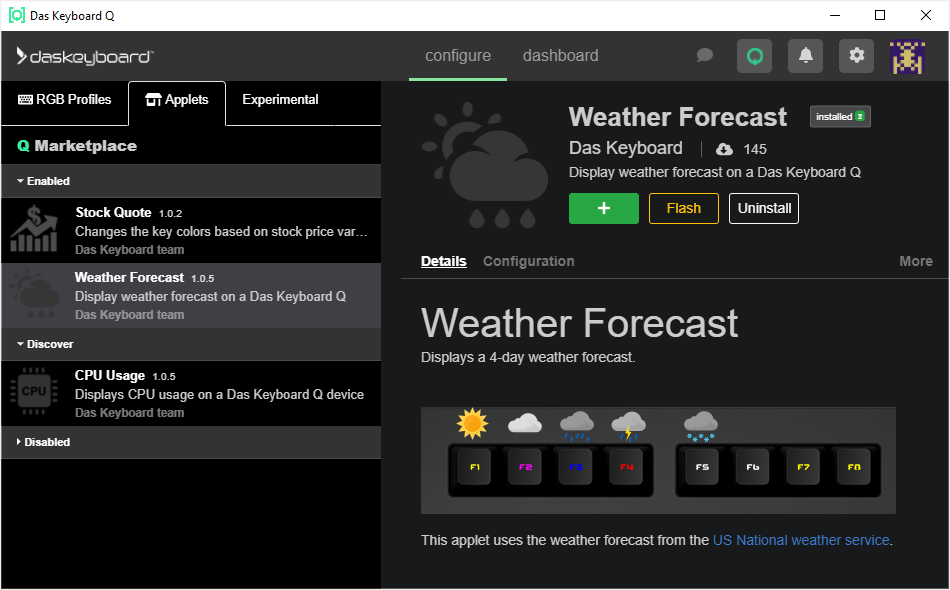Click the daskeyboard logo
The width and height of the screenshot is (950, 590).
tap(85, 56)
